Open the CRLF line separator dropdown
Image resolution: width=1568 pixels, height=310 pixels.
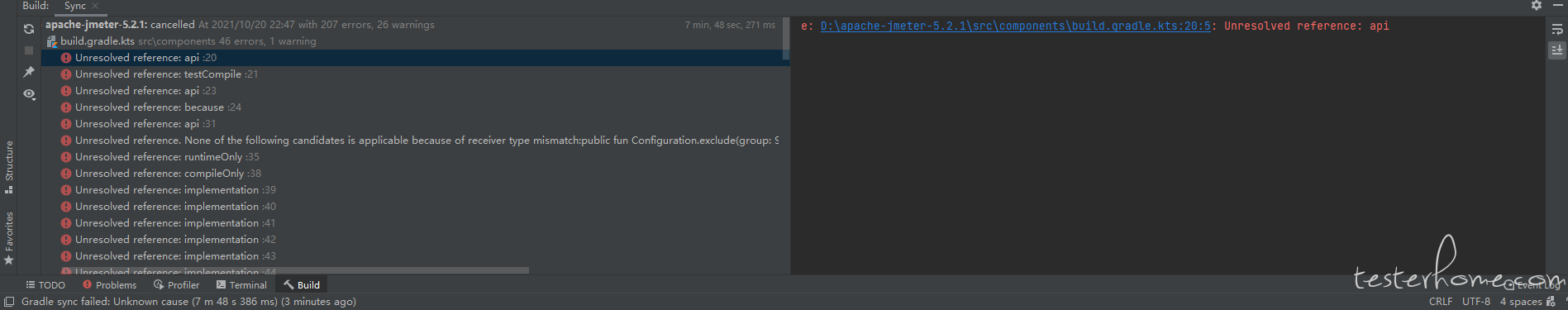click(1441, 302)
